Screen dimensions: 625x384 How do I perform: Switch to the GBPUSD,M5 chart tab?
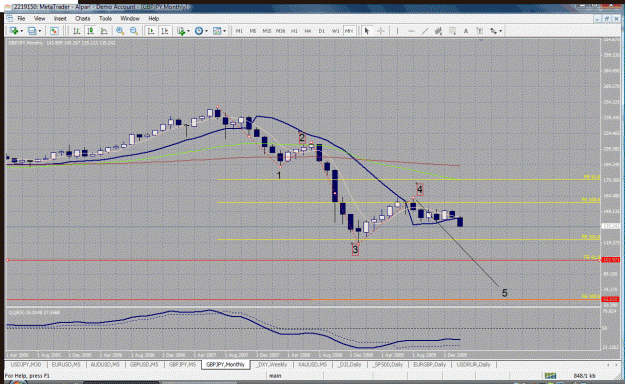click(x=144, y=364)
